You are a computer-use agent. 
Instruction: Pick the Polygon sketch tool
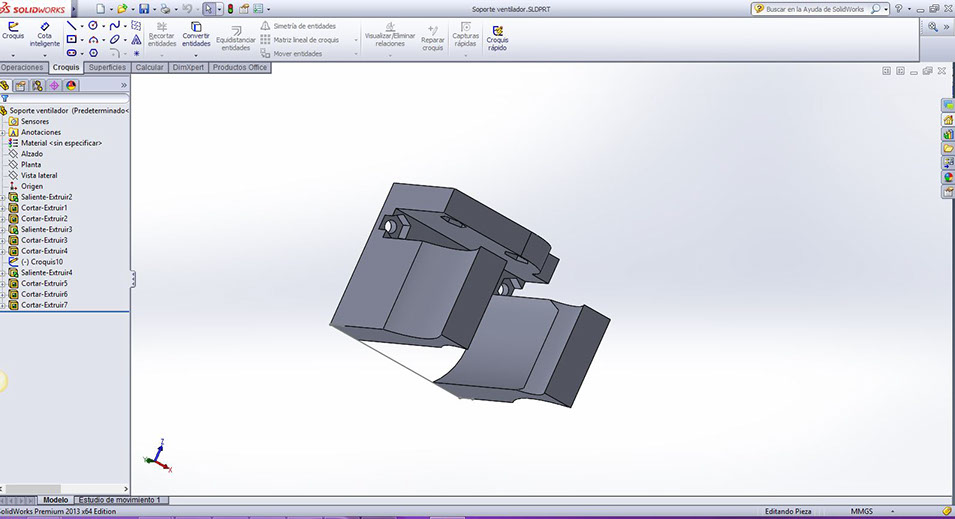tap(93, 53)
